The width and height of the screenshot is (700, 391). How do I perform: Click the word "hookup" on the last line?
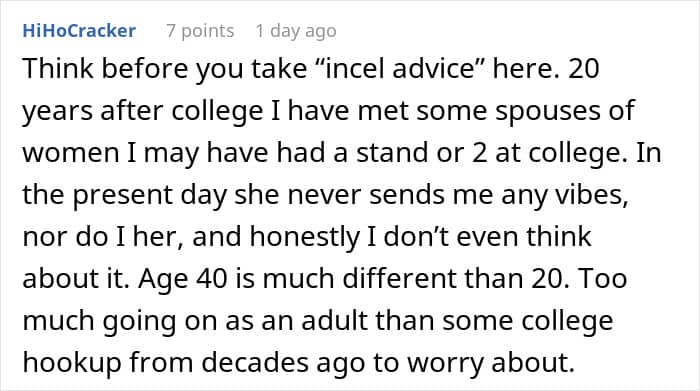pos(71,363)
